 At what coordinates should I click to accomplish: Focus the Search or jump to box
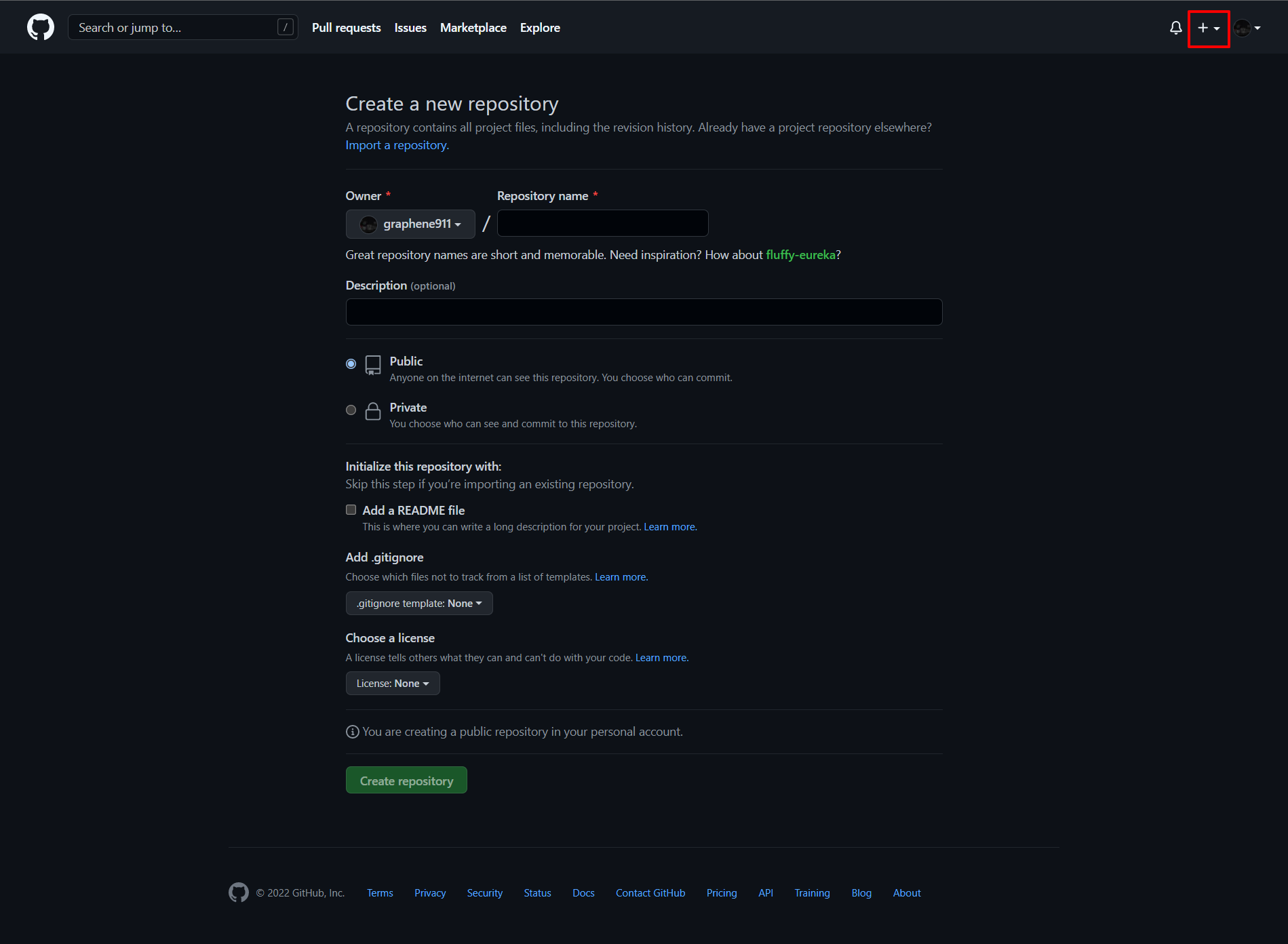[x=183, y=27]
